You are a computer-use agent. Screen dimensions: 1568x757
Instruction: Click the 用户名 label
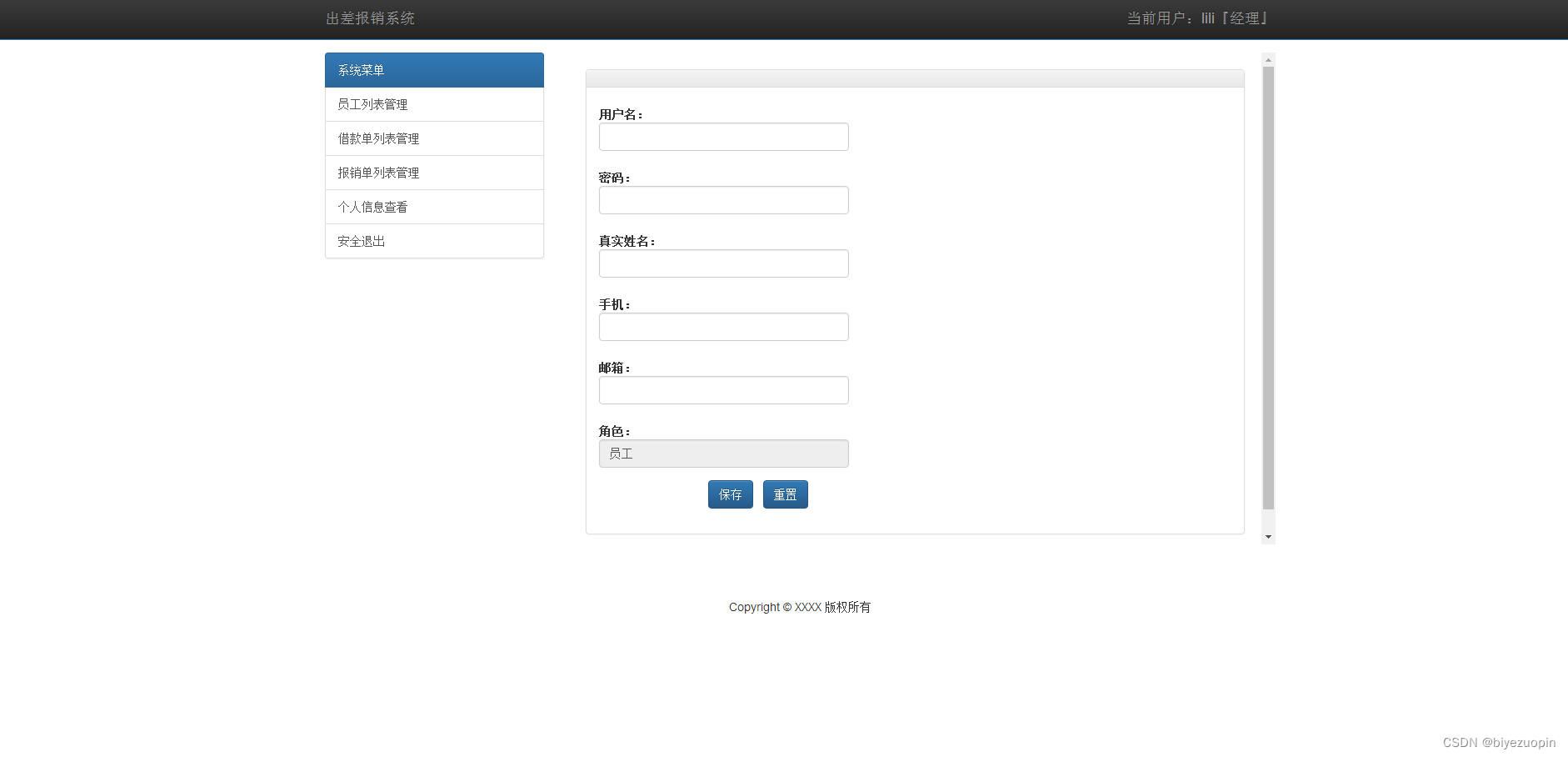(621, 114)
